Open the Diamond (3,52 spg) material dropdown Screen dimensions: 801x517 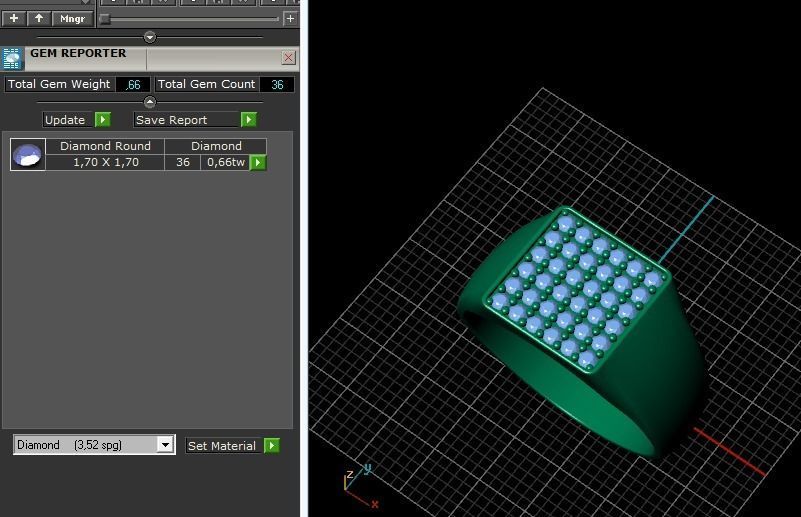(x=95, y=444)
